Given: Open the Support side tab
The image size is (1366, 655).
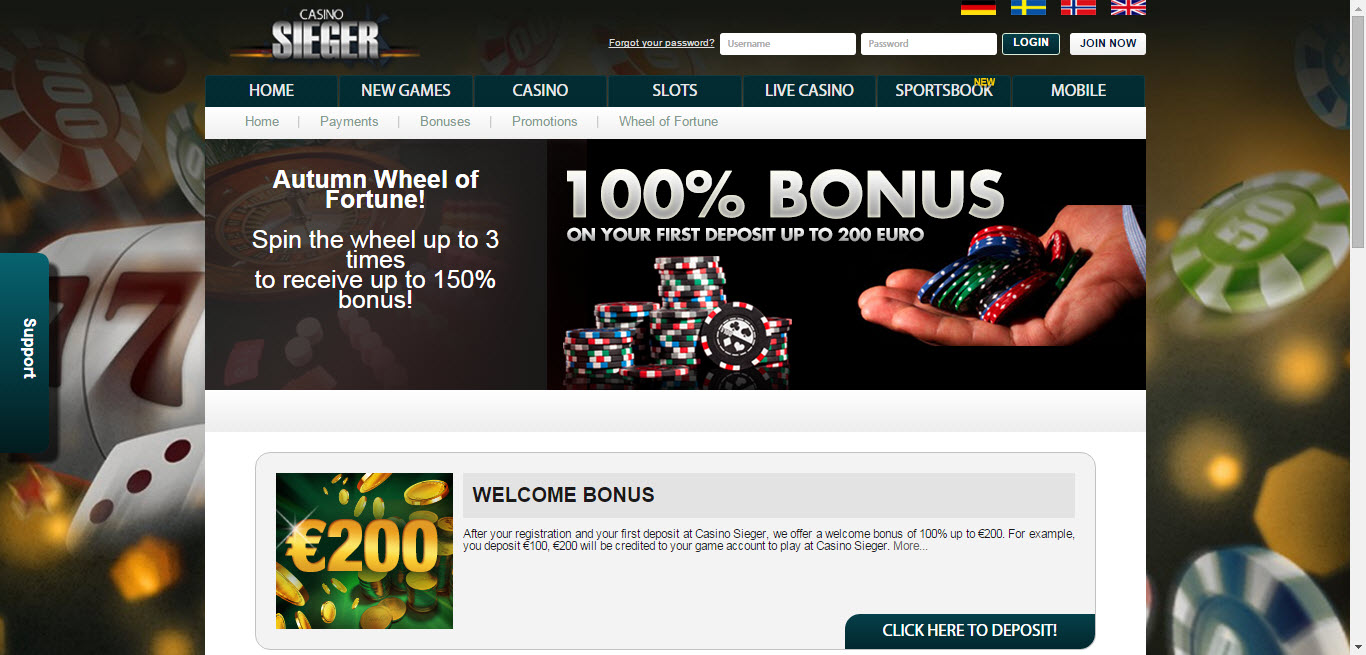Looking at the screenshot, I should pyautogui.click(x=25, y=350).
